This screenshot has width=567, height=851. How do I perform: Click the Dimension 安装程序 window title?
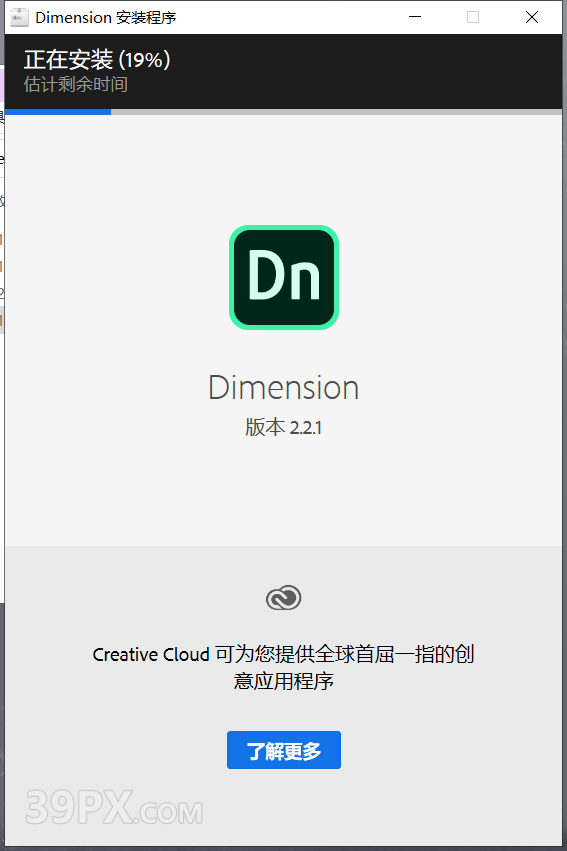click(106, 17)
